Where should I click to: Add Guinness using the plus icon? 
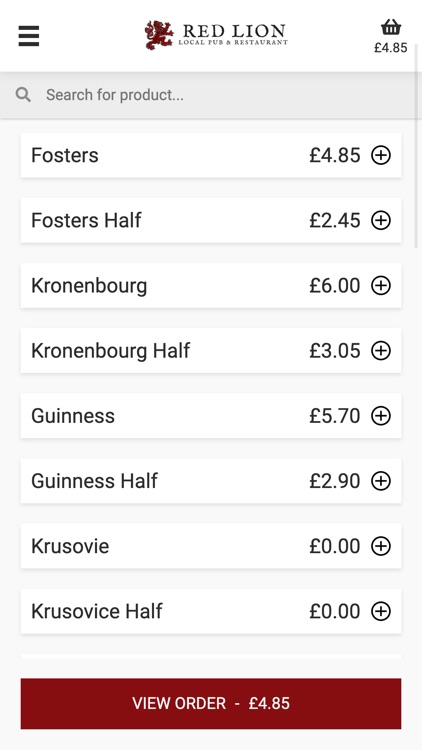tap(381, 416)
